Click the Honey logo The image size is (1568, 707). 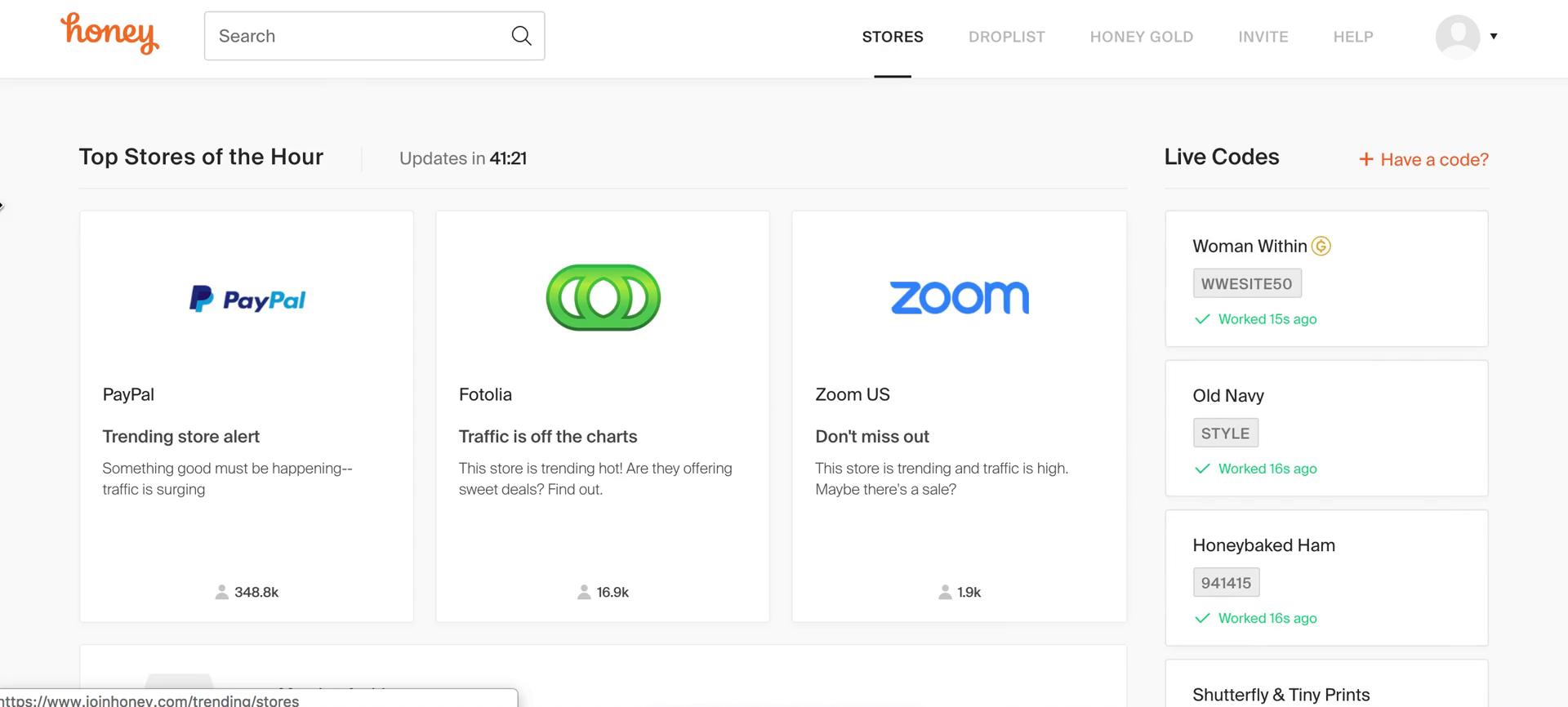(x=109, y=33)
